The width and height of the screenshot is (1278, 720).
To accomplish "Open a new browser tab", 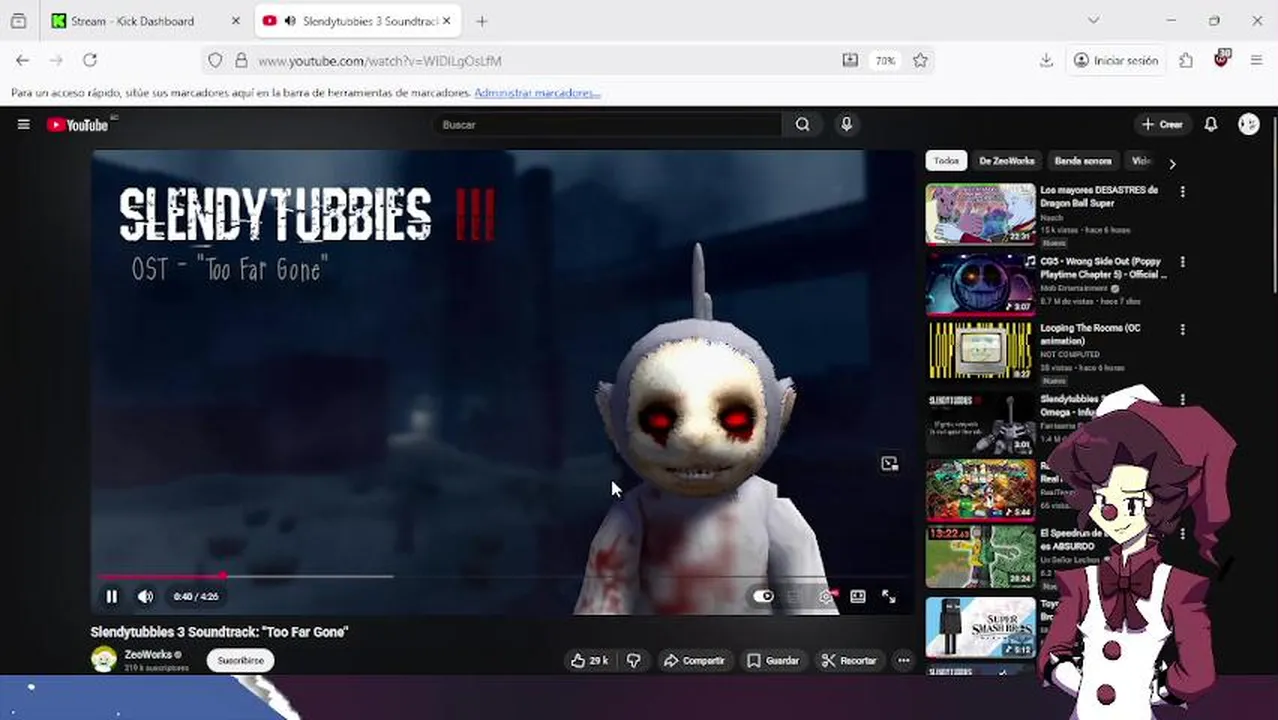I will click(x=482, y=21).
